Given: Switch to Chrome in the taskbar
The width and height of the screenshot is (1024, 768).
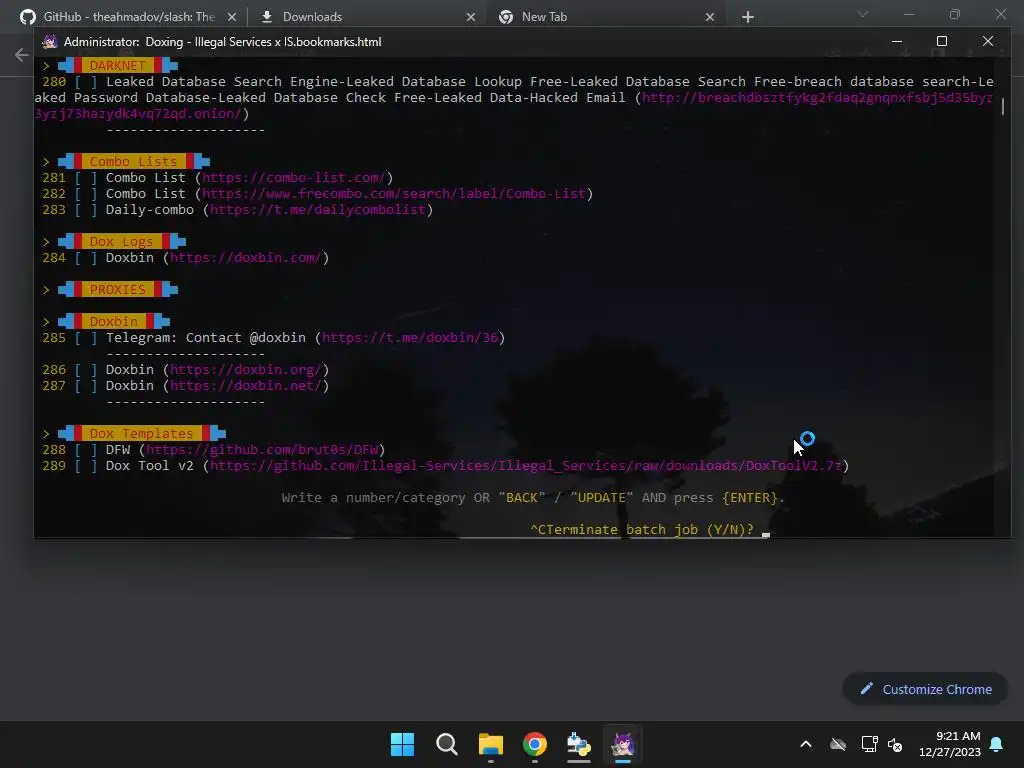Looking at the screenshot, I should (535, 744).
